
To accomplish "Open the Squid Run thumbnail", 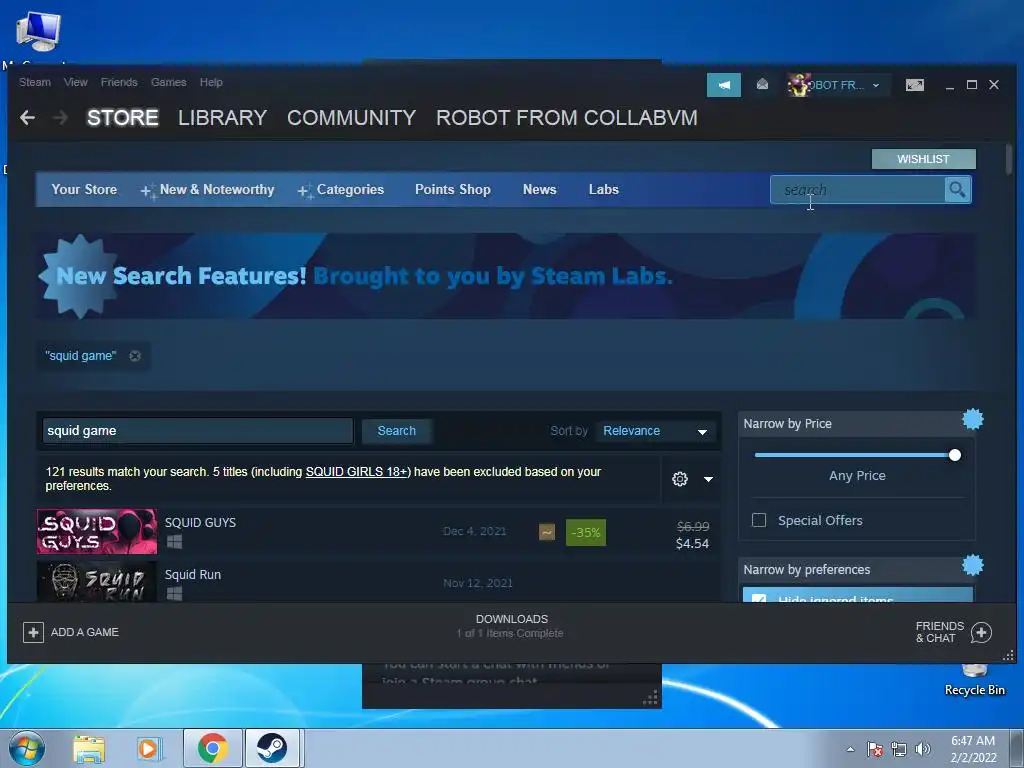I will pyautogui.click(x=97, y=581).
